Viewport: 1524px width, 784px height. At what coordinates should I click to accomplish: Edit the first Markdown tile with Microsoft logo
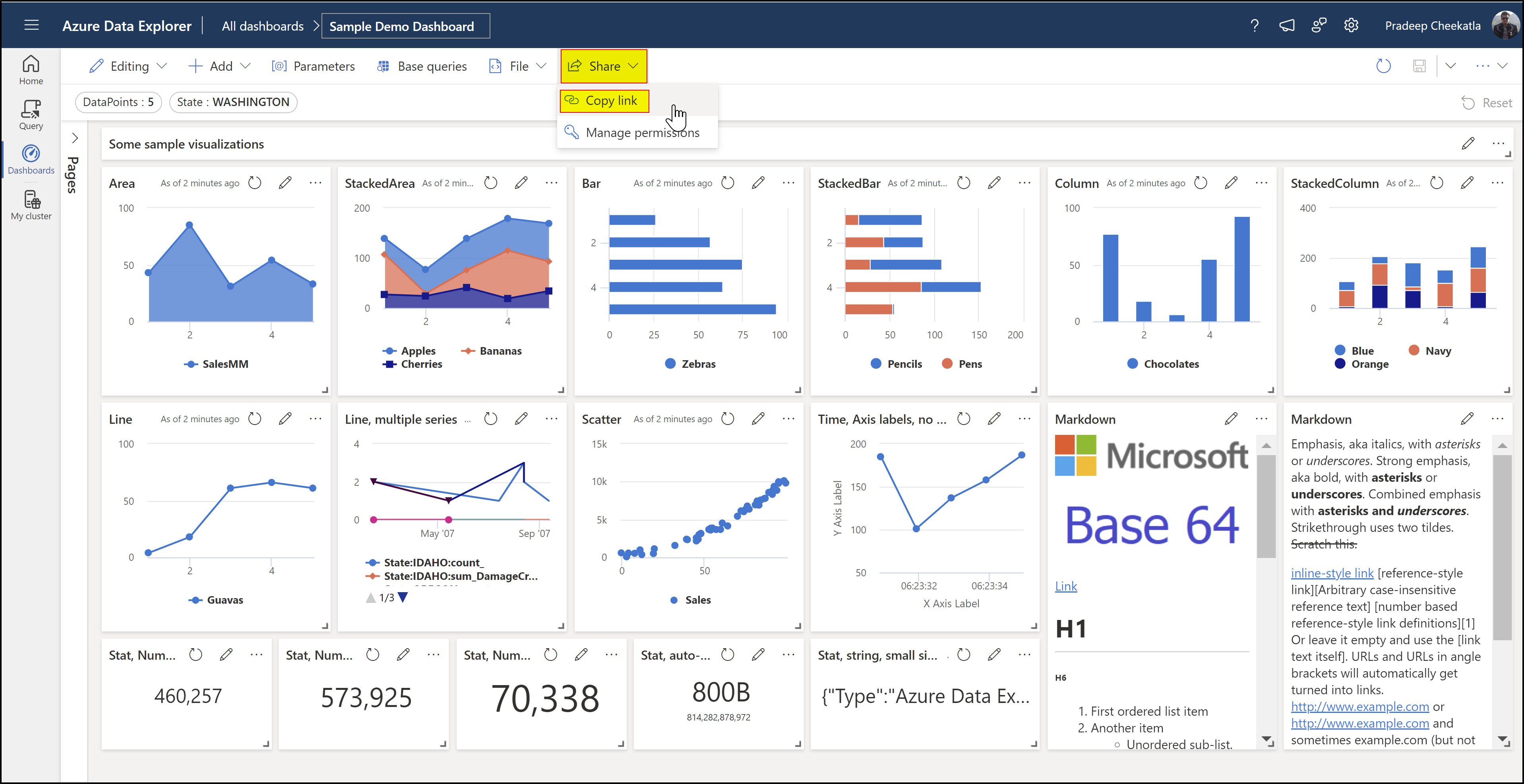(x=1231, y=419)
